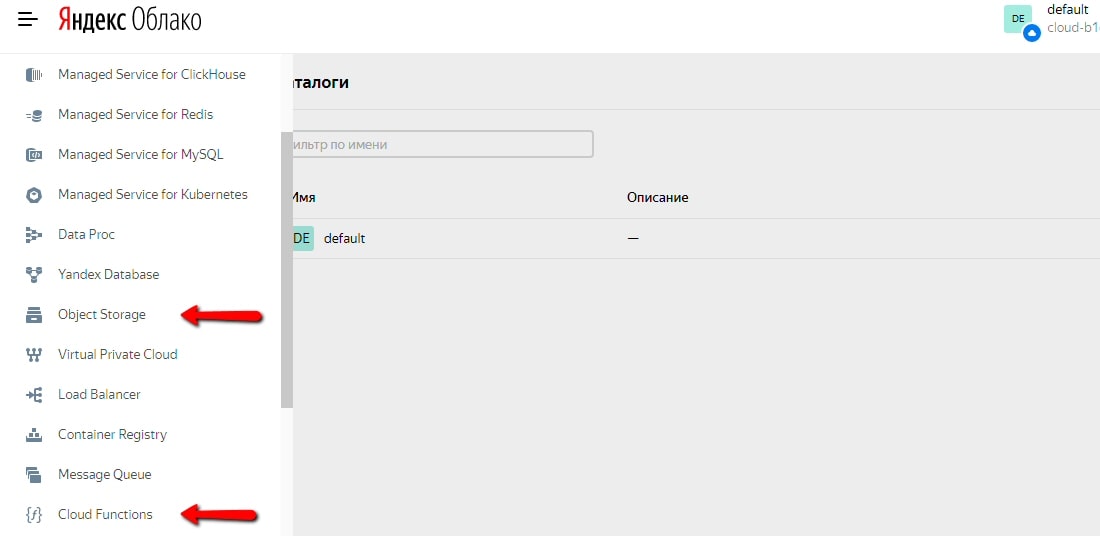Viewport: 1100px width, 536px height.
Task: Open the Message Queue service
Action: [x=105, y=475]
